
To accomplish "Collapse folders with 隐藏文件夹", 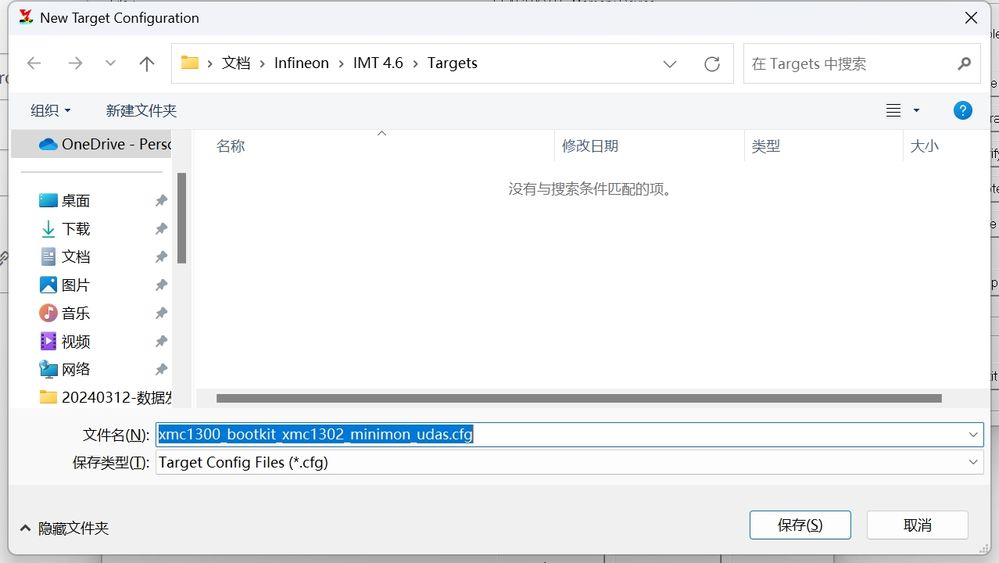I will click(64, 527).
